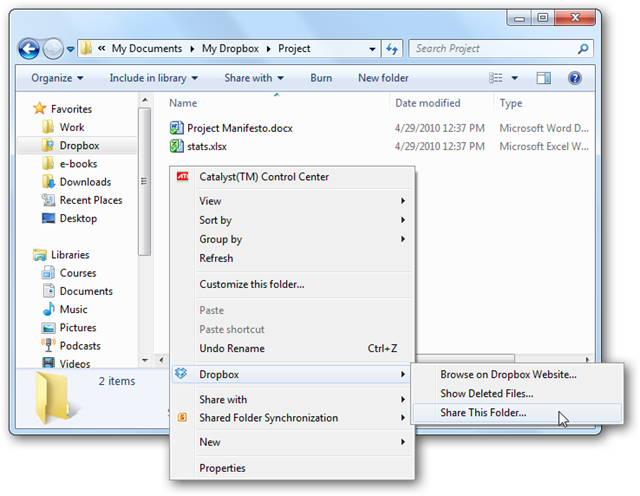Open the change view dropdown arrow
Image resolution: width=640 pixels, height=496 pixels.
514,78
